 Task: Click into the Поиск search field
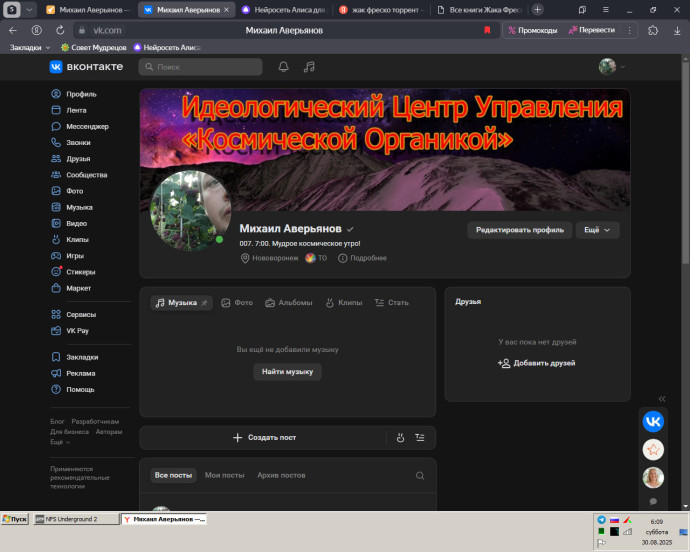coord(201,67)
